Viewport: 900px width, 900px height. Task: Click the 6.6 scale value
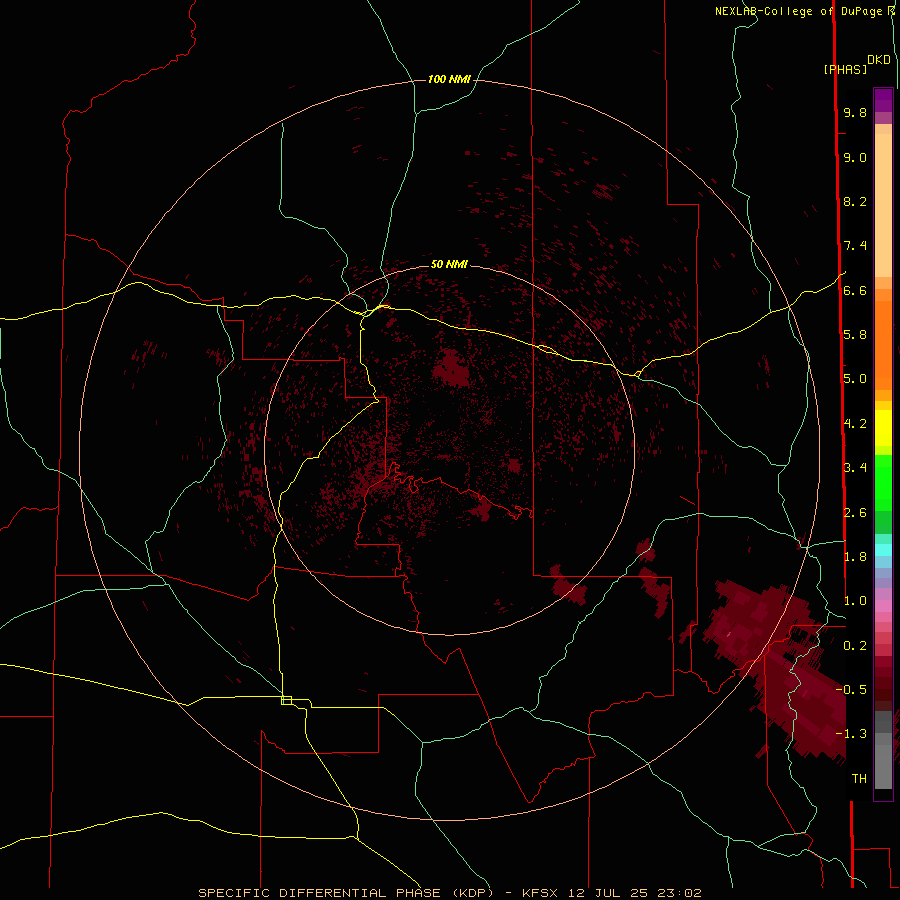point(855,290)
